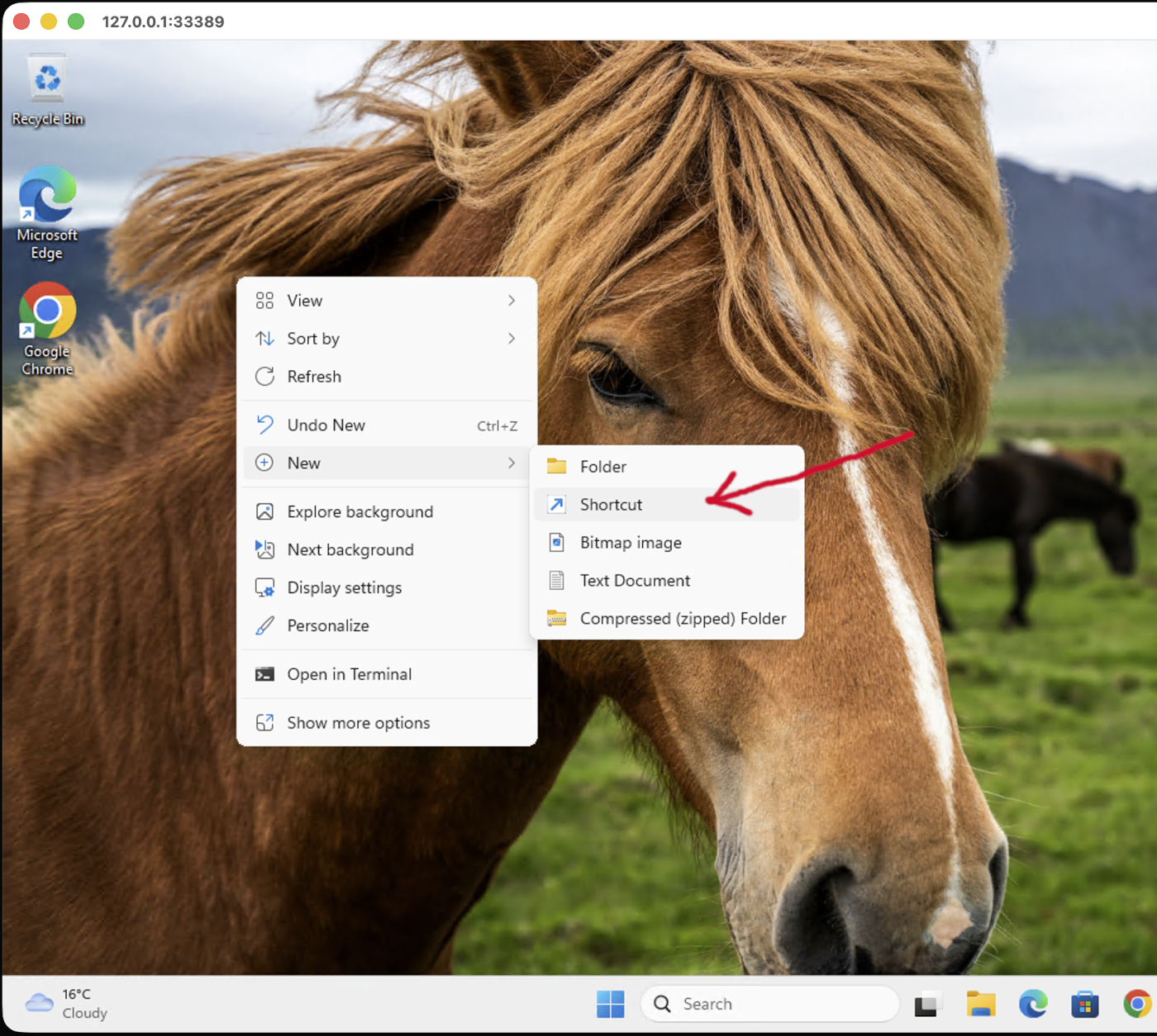Click Undo New in the context menu
Screen dimensions: 1157x1036
[387, 425]
